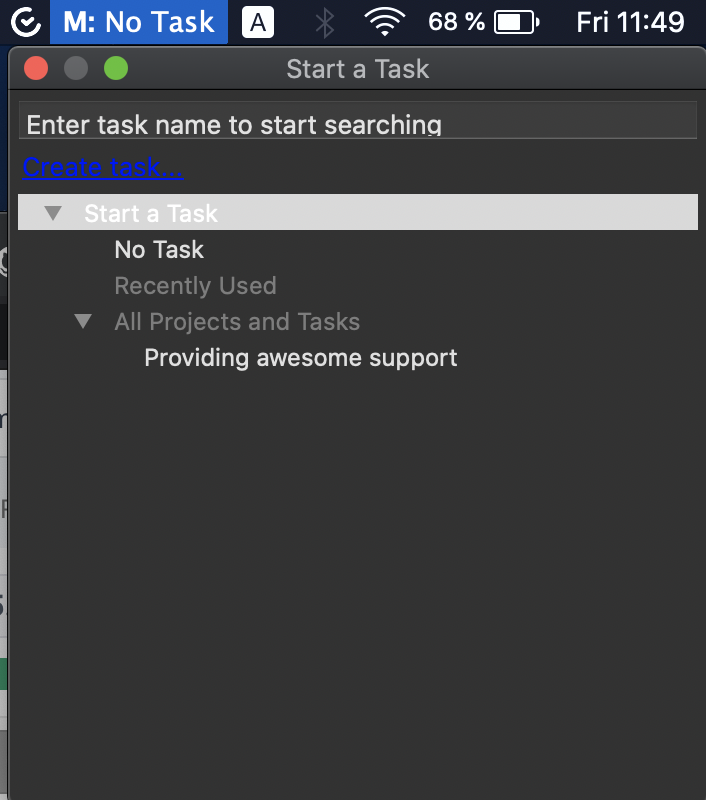
Task: Click the input source "A" icon
Action: (x=257, y=21)
